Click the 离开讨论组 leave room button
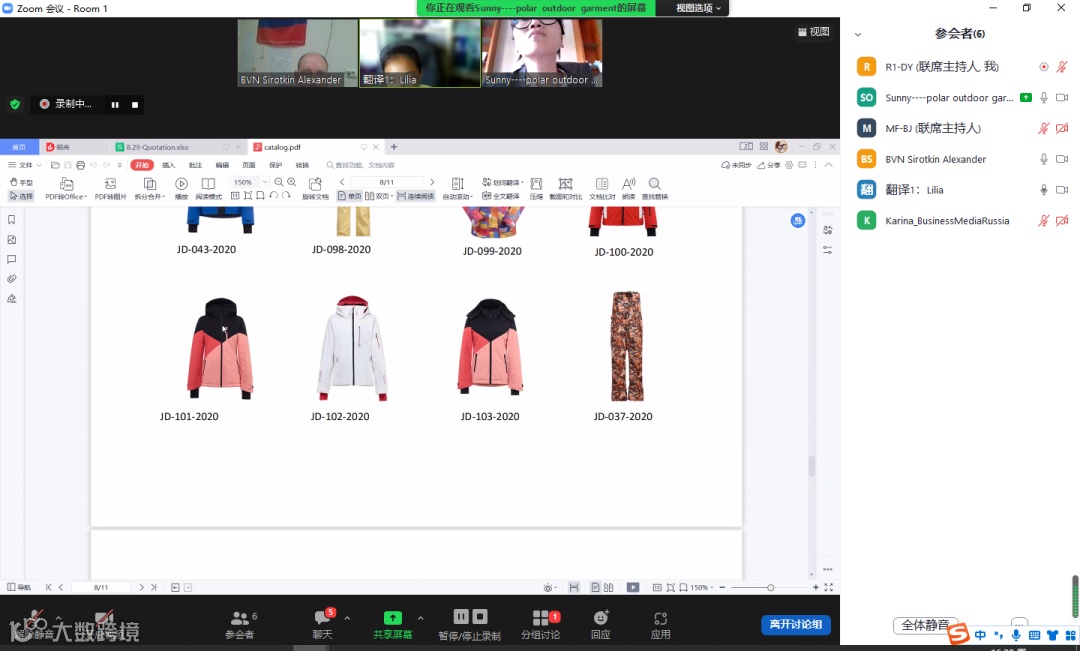 (796, 624)
